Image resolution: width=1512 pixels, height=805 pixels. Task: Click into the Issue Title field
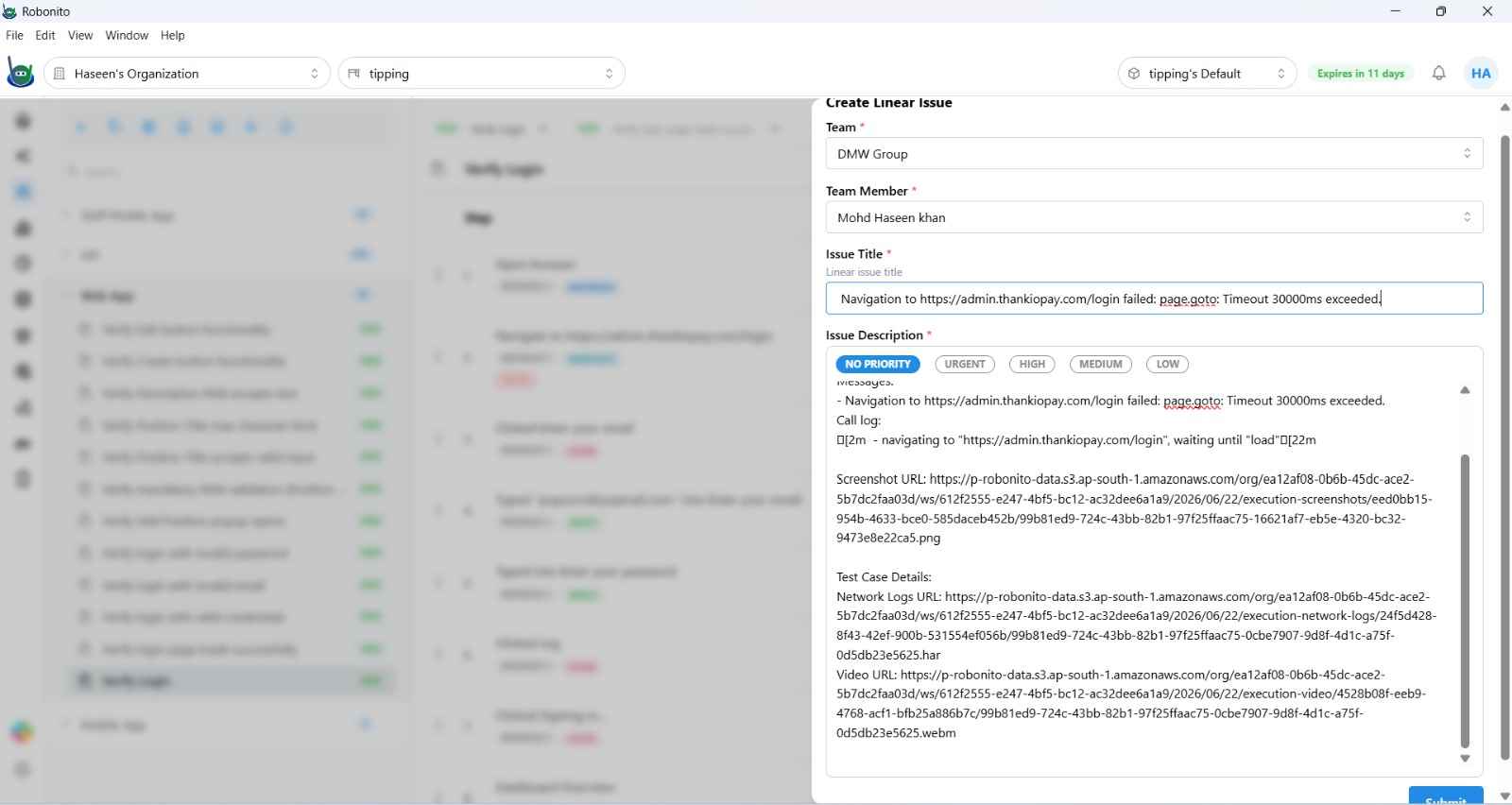(1154, 299)
